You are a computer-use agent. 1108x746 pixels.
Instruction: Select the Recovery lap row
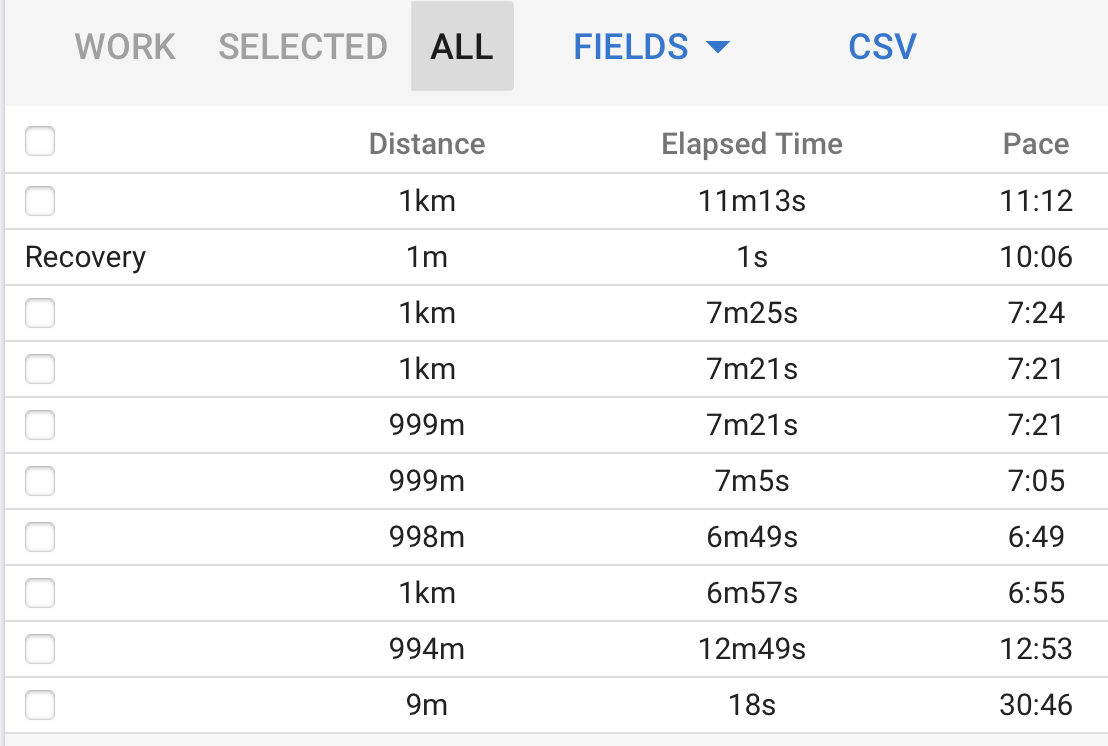click(x=556, y=257)
